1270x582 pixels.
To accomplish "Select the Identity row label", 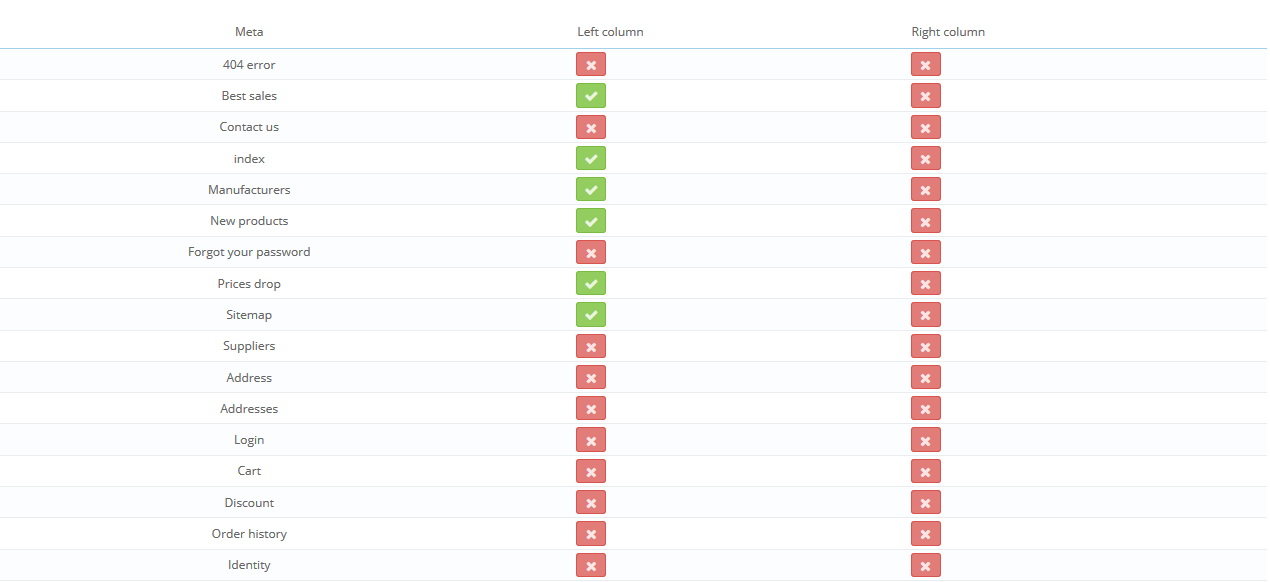I will 249,565.
